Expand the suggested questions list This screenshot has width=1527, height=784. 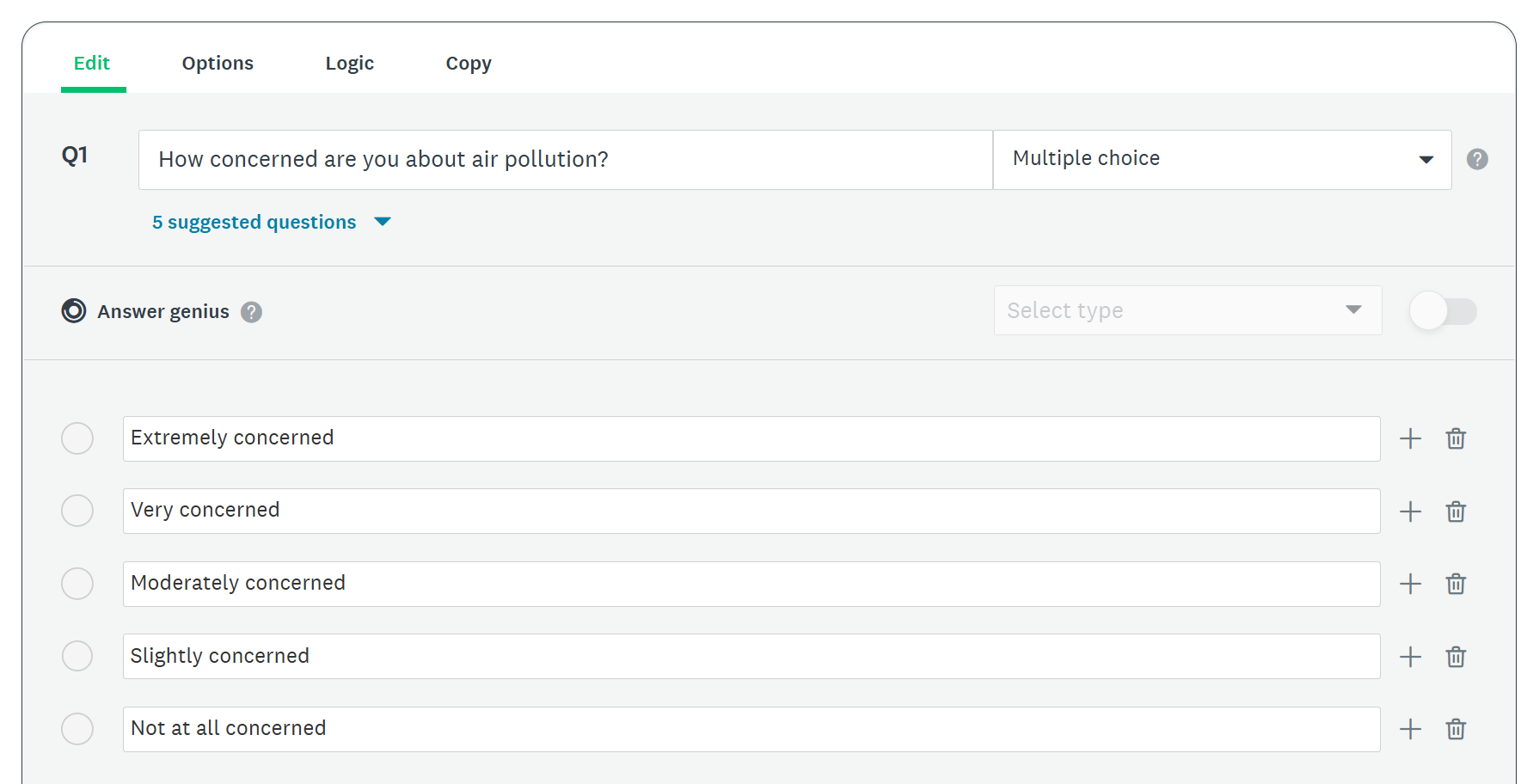(x=382, y=222)
